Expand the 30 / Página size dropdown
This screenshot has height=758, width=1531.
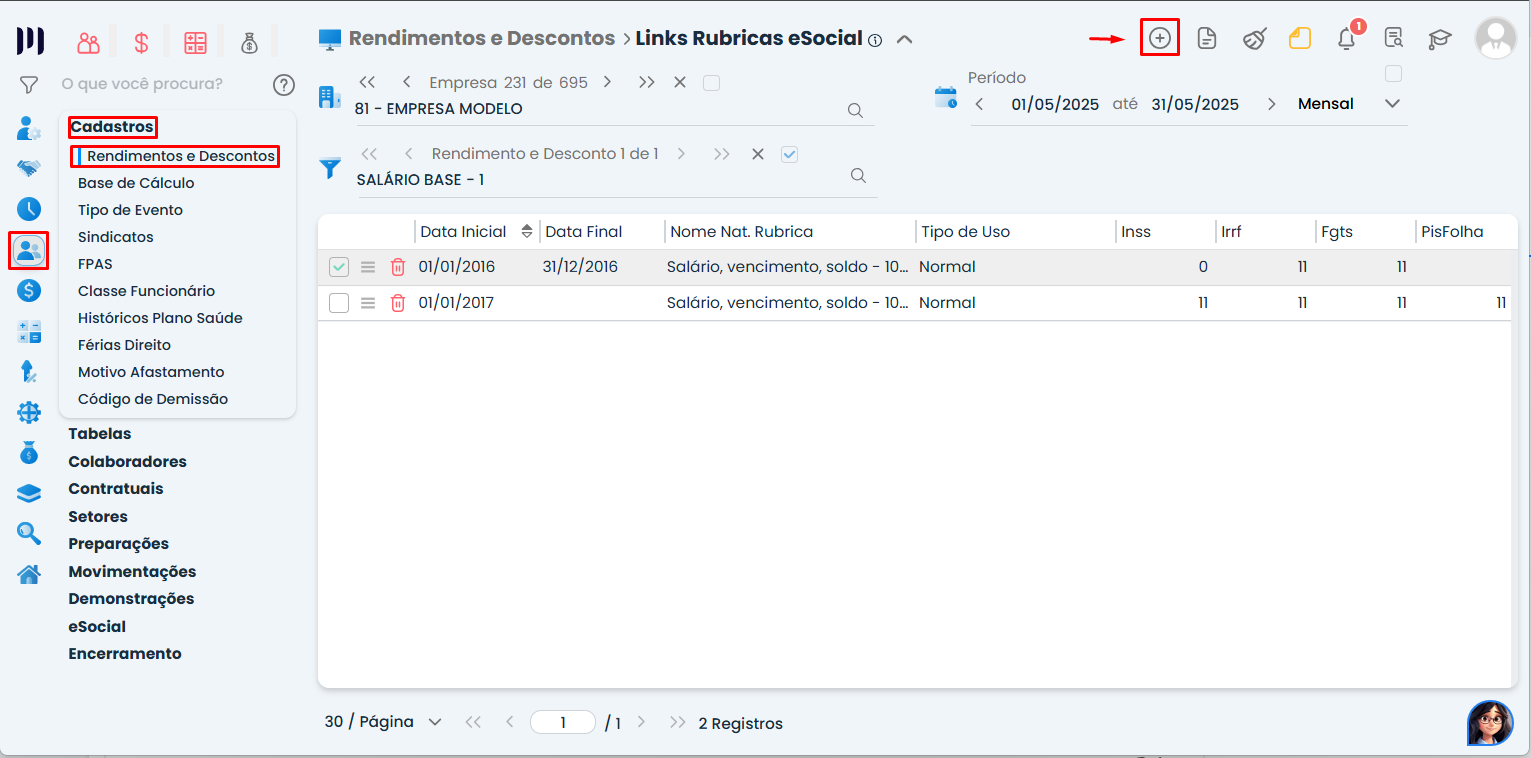434,722
